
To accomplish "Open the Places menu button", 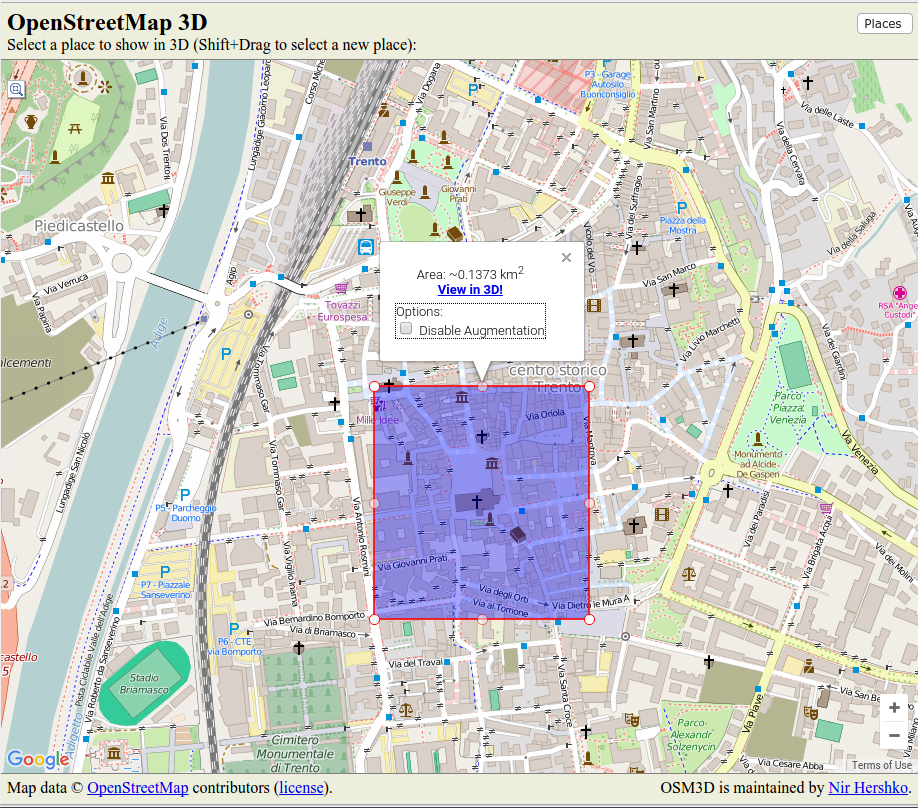I will pos(883,23).
